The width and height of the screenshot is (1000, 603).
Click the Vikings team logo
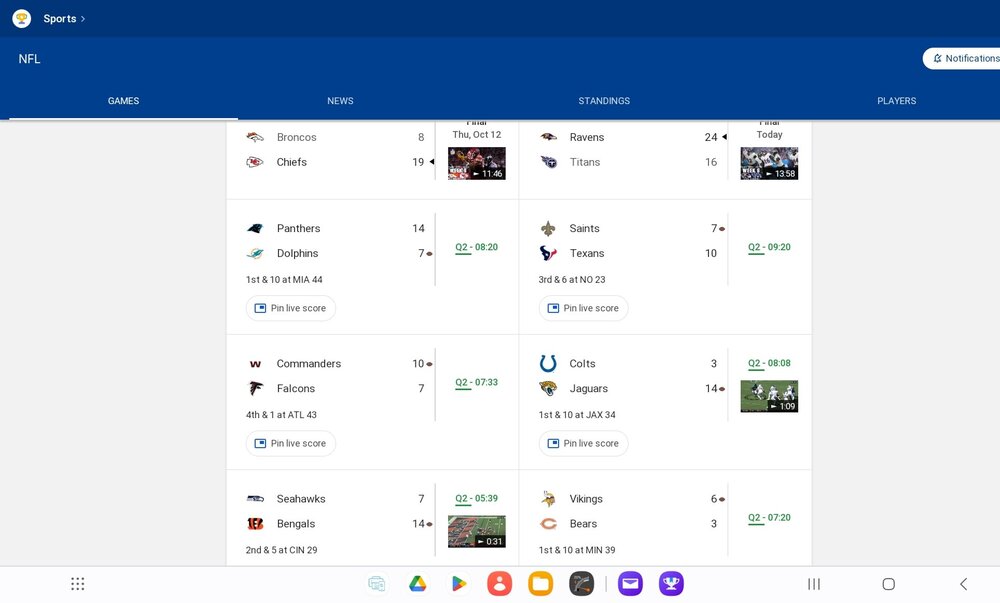click(x=548, y=498)
